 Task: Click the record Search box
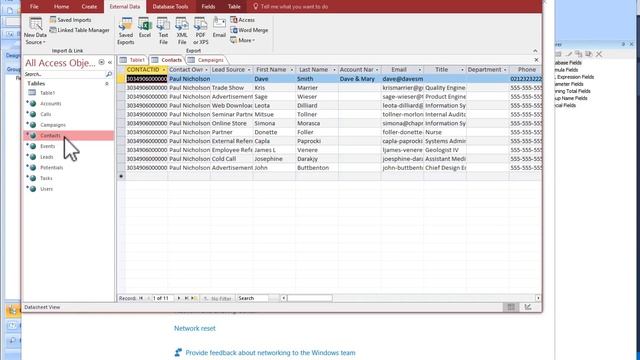[x=253, y=298]
